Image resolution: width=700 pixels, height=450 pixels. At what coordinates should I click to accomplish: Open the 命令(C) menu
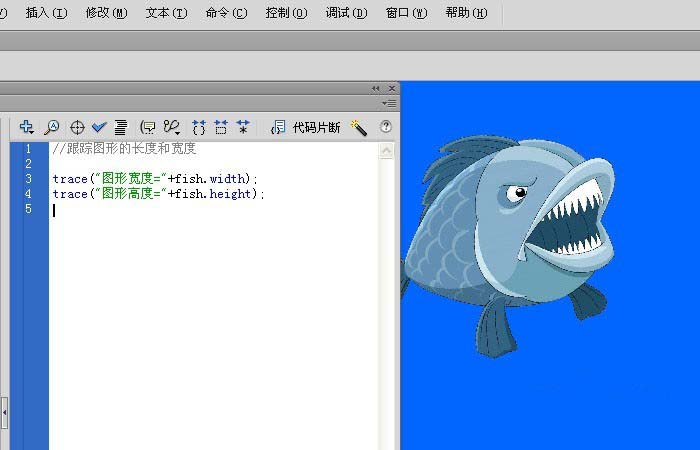coord(226,13)
